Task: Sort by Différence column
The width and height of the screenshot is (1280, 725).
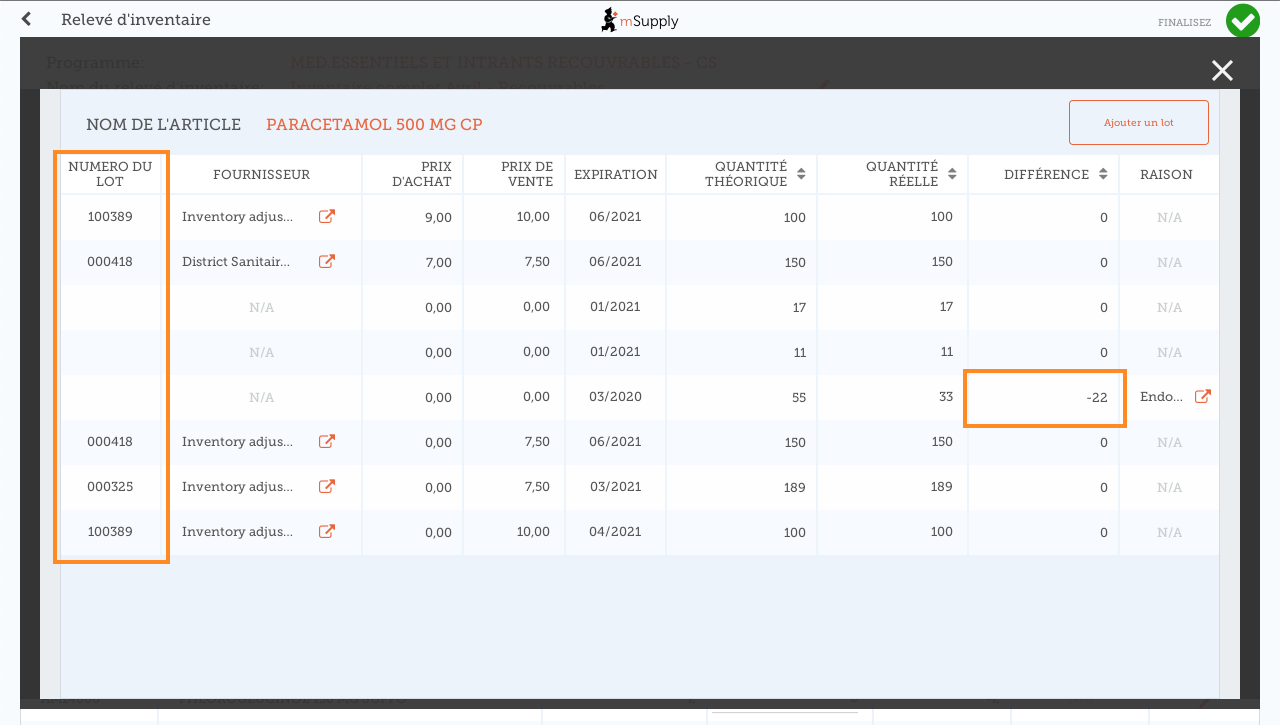Action: tap(1103, 174)
